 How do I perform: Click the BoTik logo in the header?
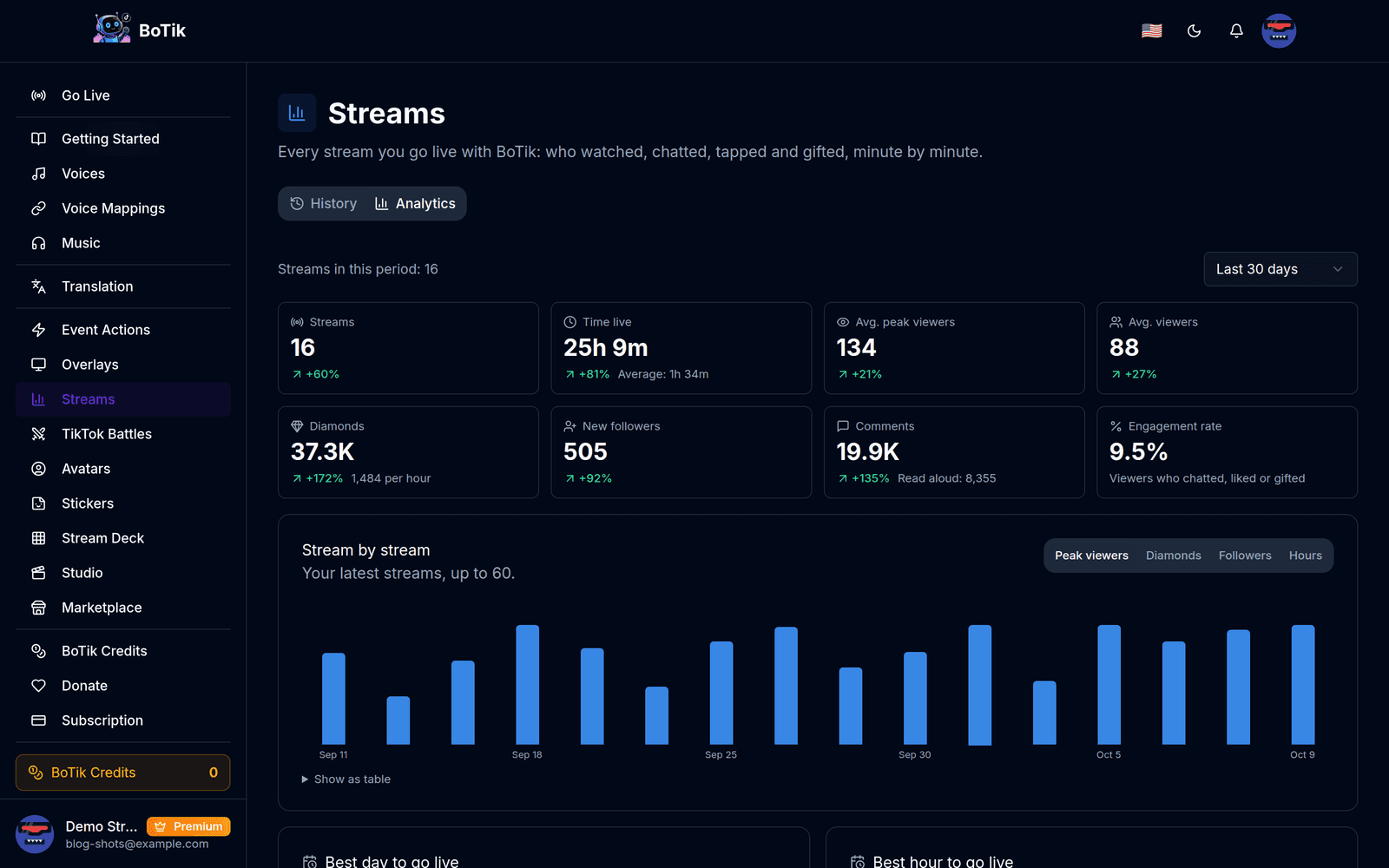(140, 30)
